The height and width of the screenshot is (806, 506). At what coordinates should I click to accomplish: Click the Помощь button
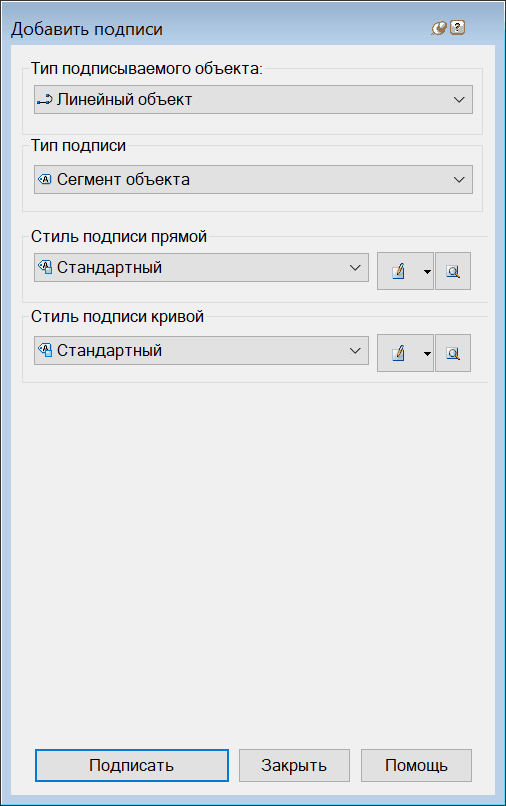(417, 765)
